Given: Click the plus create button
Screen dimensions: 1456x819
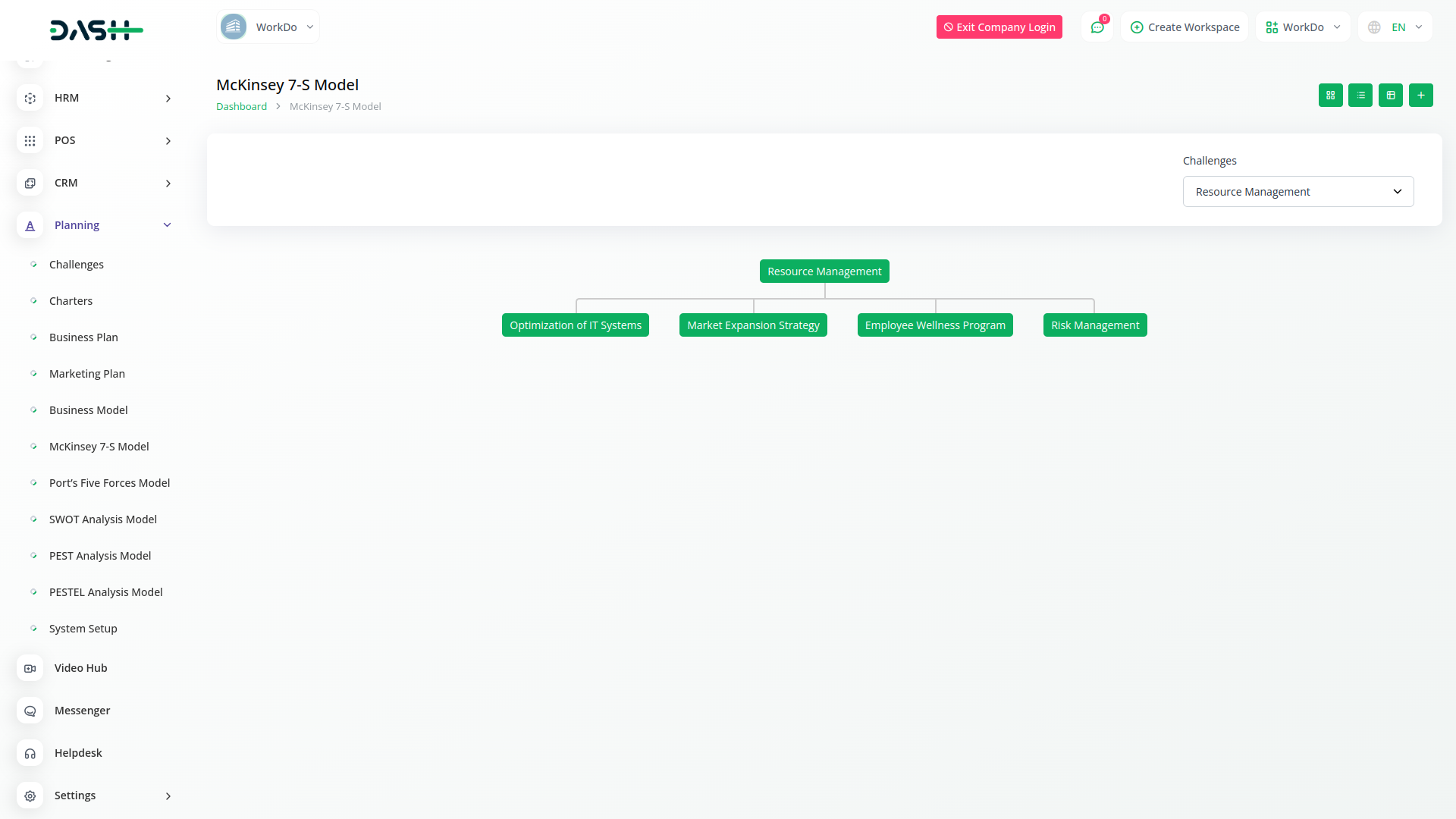Looking at the screenshot, I should pos(1420,96).
